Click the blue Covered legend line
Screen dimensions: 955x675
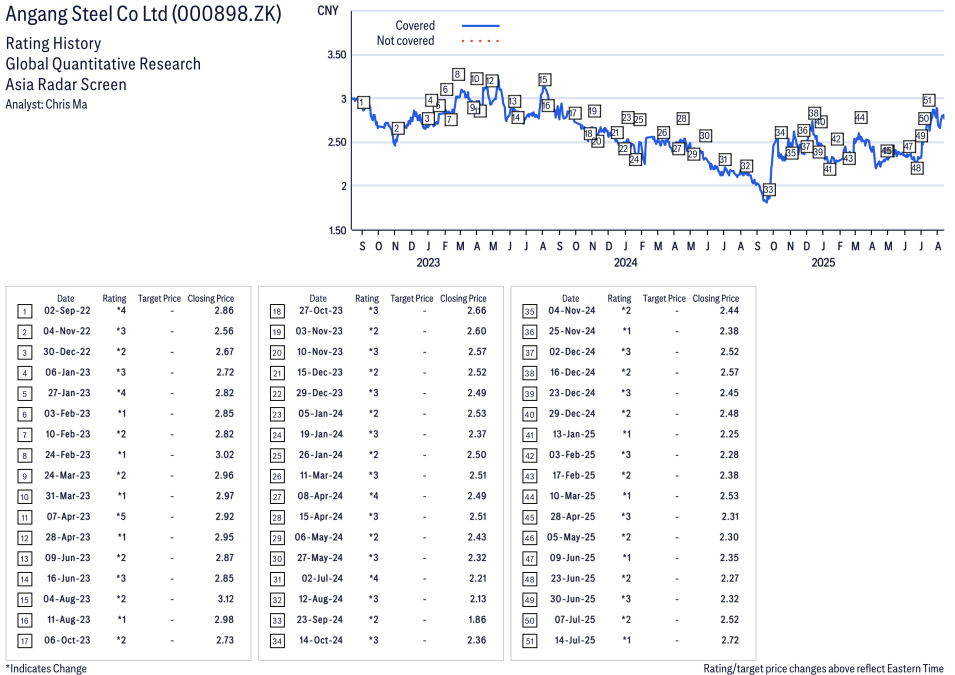pos(481,26)
